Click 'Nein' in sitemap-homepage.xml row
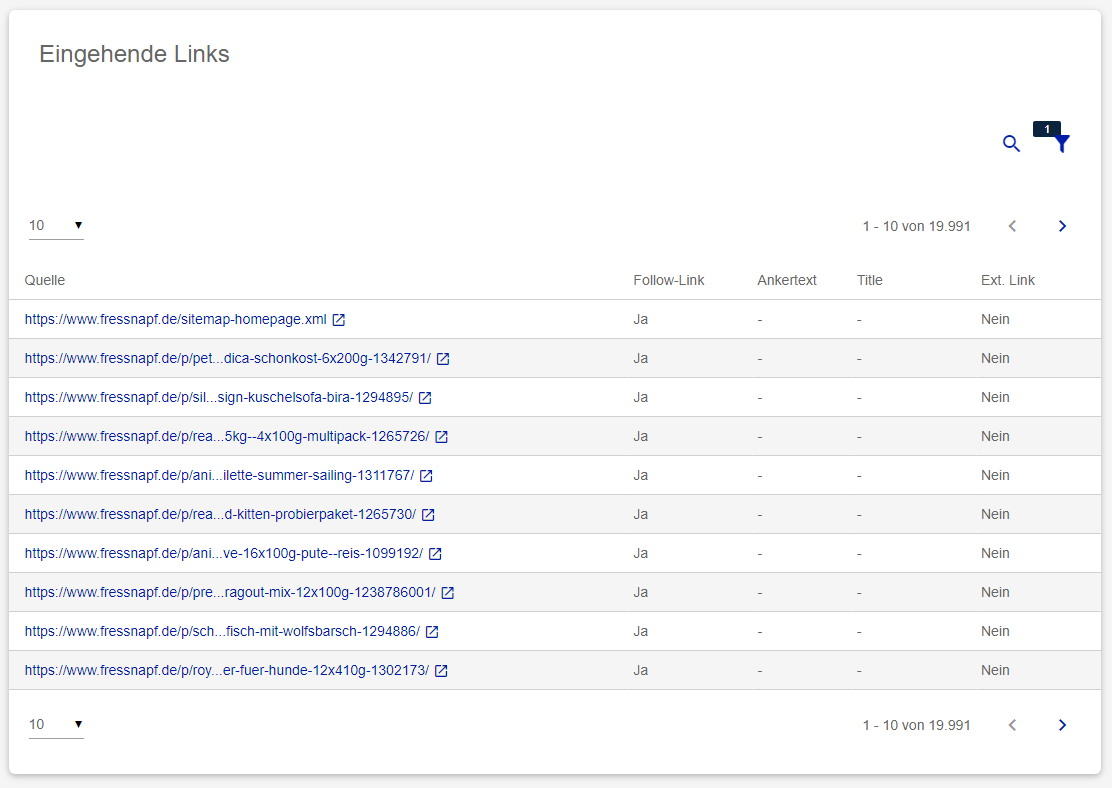The width and height of the screenshot is (1112, 788). (x=995, y=319)
